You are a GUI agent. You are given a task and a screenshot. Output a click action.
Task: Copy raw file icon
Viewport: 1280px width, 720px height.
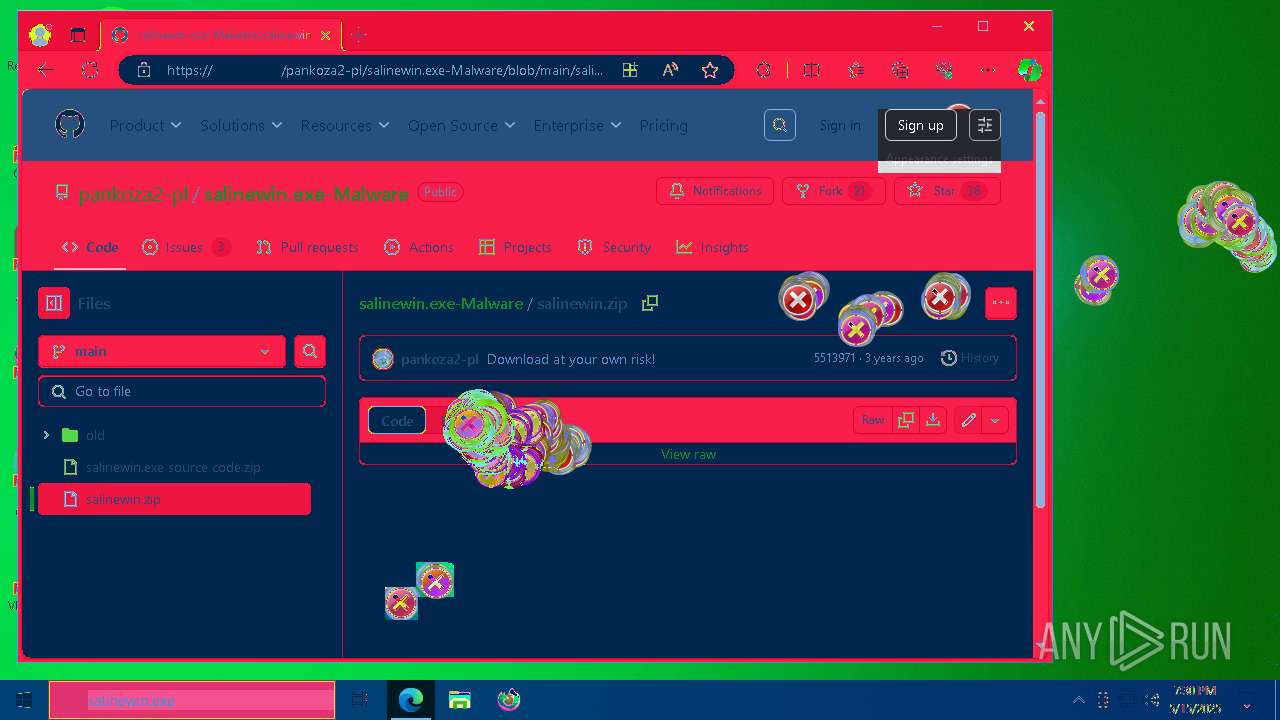click(x=906, y=420)
